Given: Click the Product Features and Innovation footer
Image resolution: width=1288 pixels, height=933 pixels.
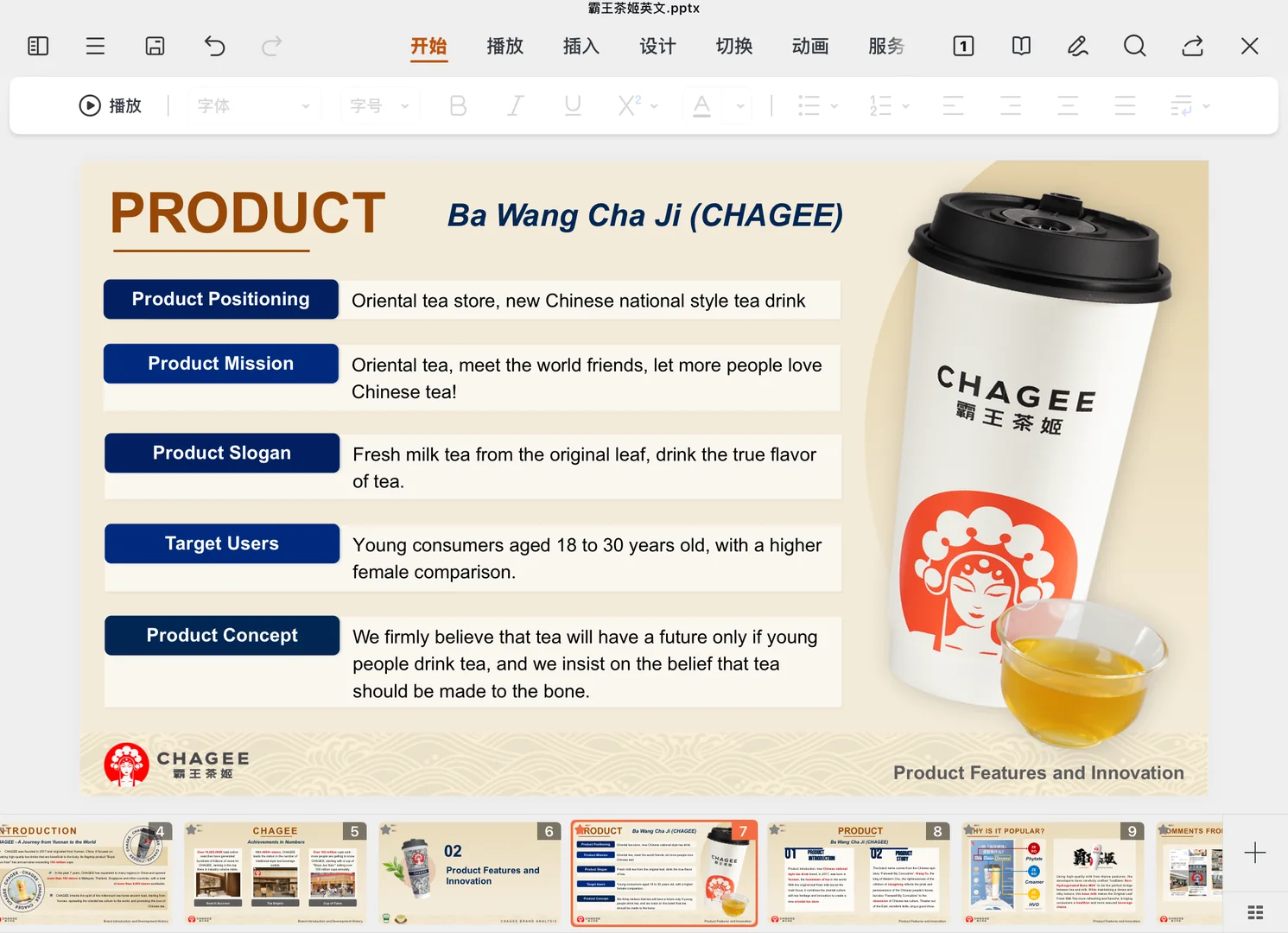Looking at the screenshot, I should point(1038,773).
